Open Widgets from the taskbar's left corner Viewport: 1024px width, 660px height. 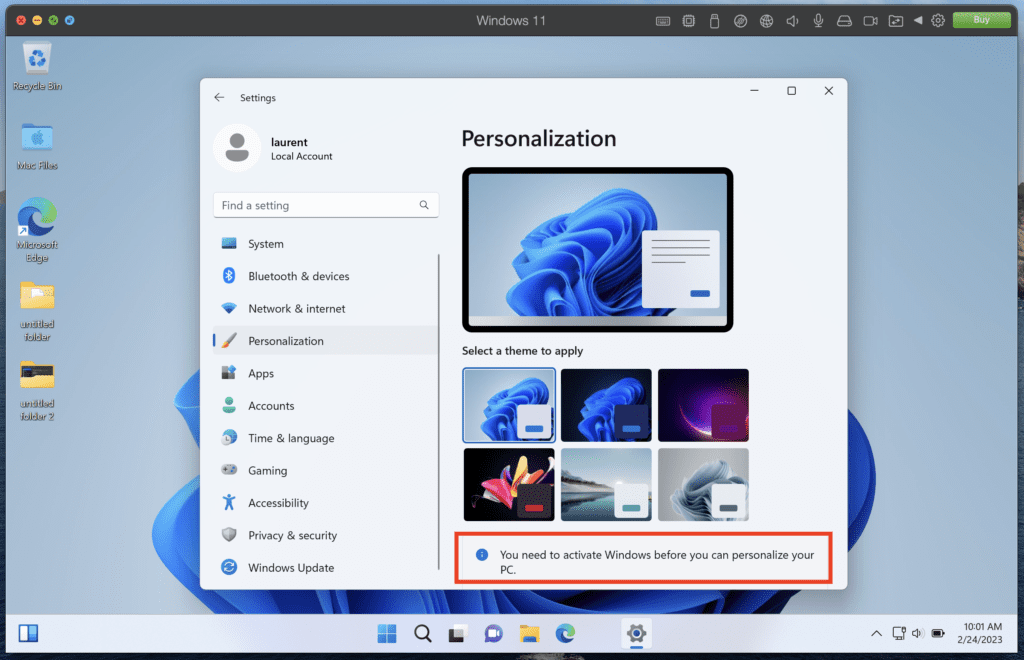point(28,633)
